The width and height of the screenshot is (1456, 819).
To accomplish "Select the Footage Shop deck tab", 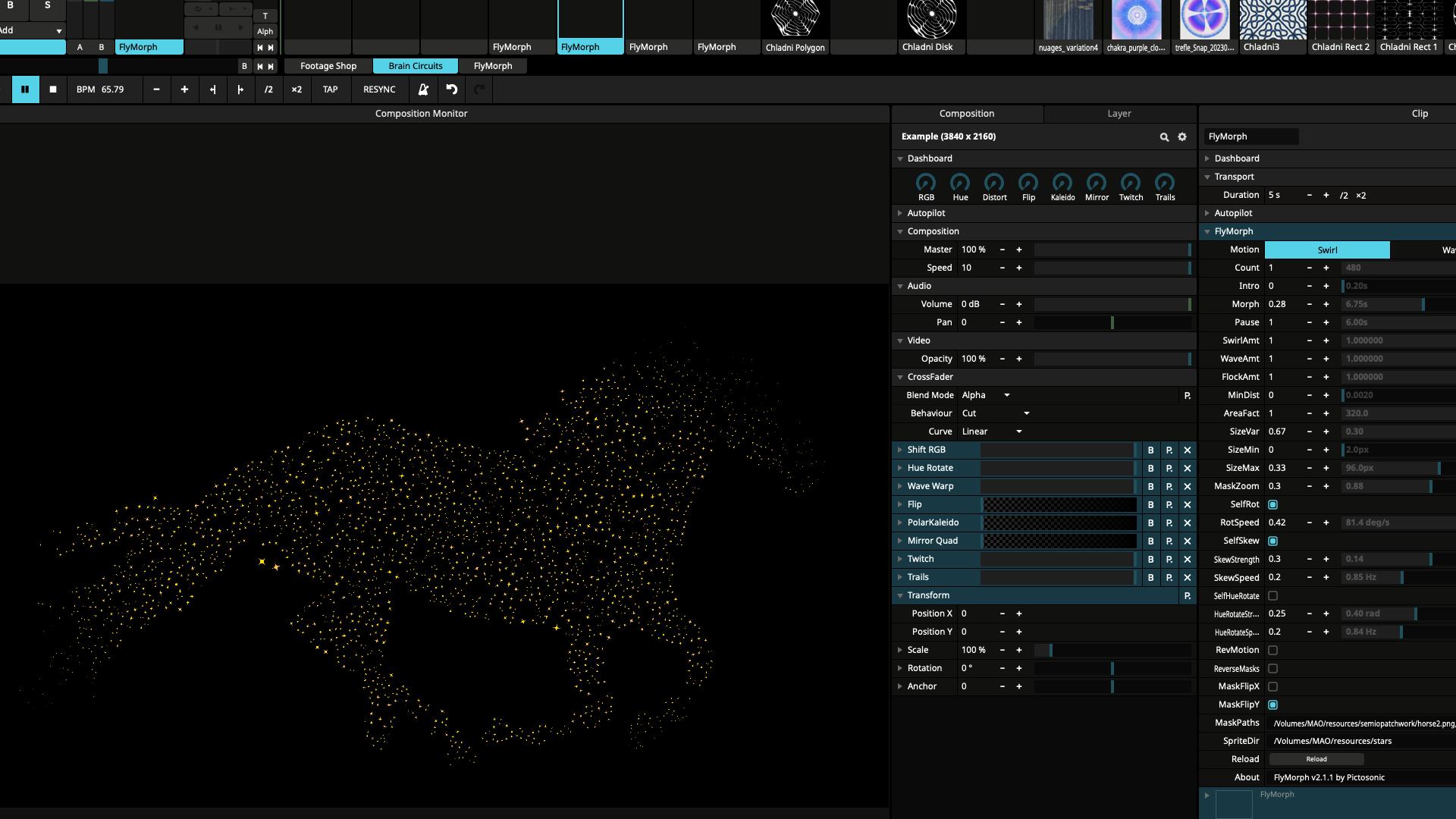I will 328,66.
